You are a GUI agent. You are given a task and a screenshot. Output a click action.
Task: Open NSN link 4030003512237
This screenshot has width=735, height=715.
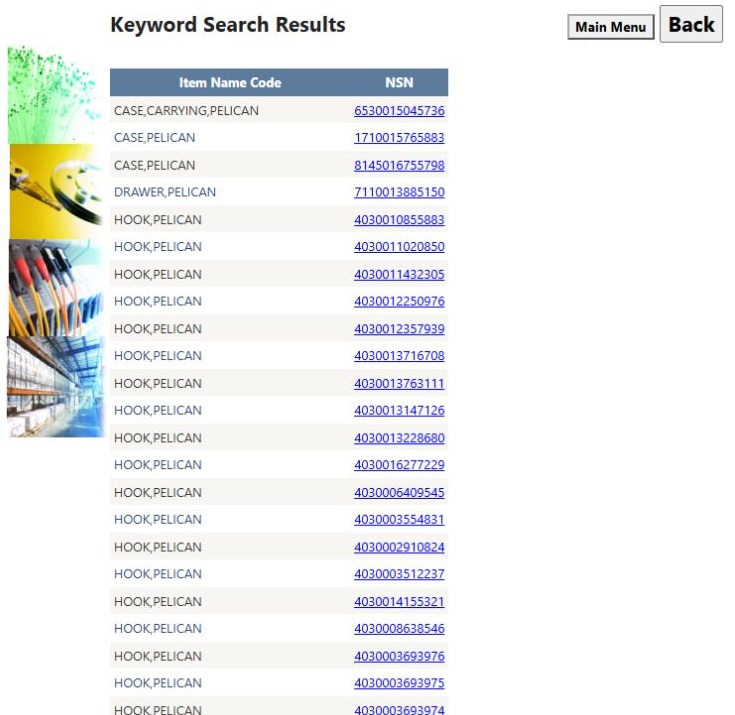[x=399, y=574]
